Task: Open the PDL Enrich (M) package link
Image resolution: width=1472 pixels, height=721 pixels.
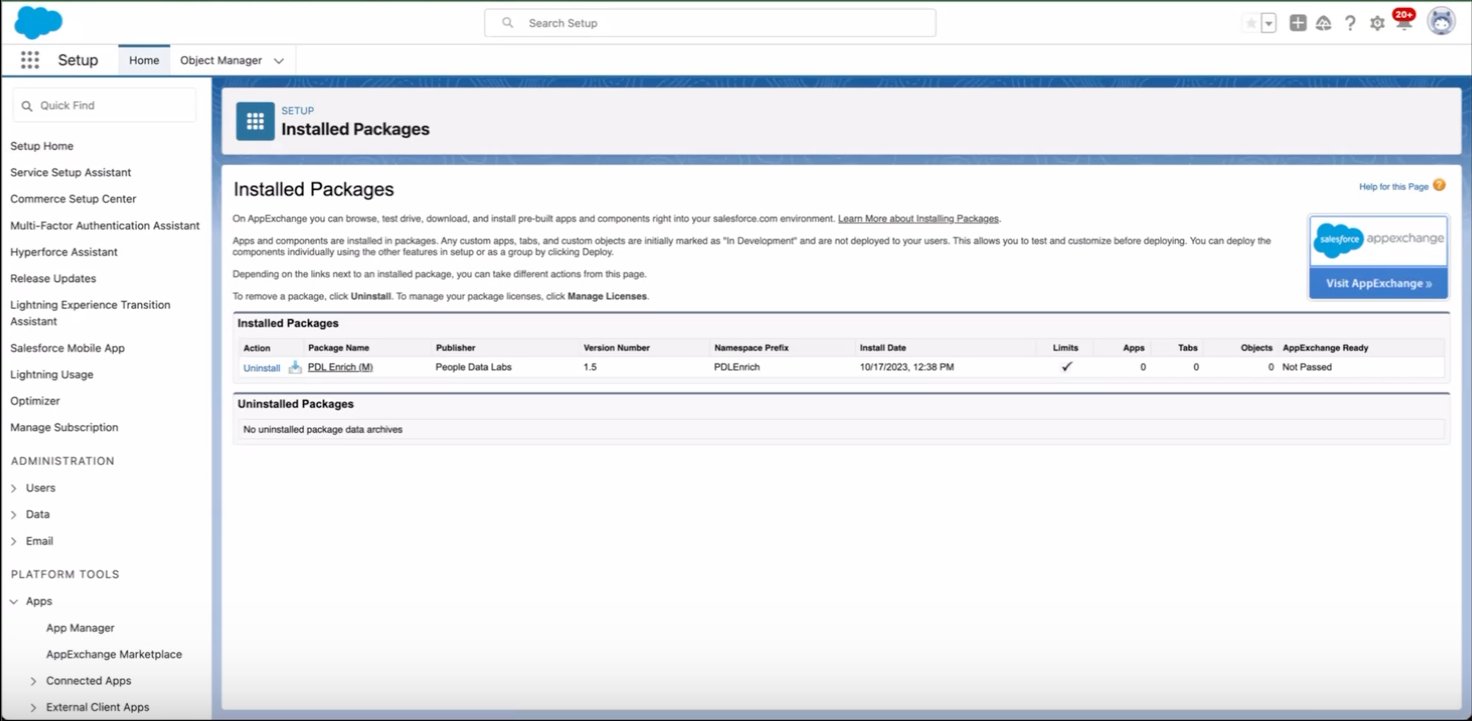Action: [x=340, y=367]
